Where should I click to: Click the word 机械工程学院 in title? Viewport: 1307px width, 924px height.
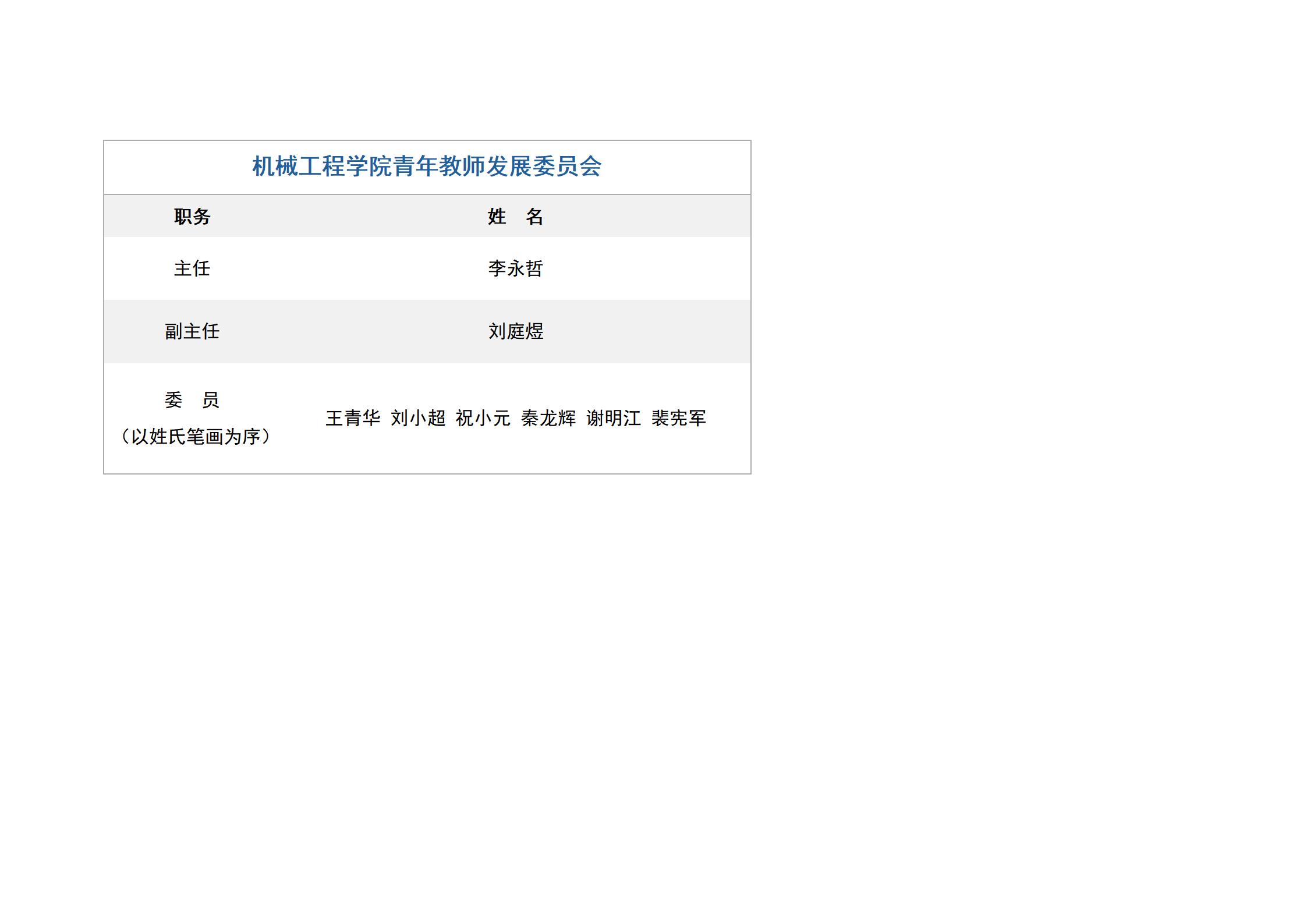[x=321, y=167]
